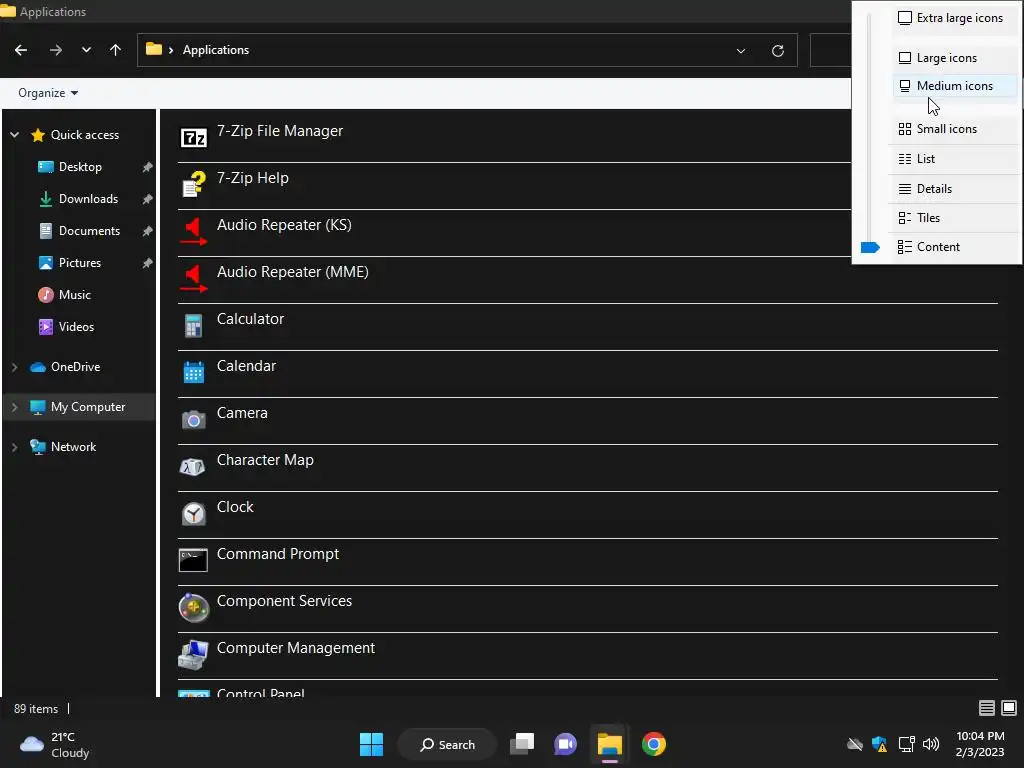Open Music in the sidebar
Image resolution: width=1024 pixels, height=768 pixels.
point(64,295)
